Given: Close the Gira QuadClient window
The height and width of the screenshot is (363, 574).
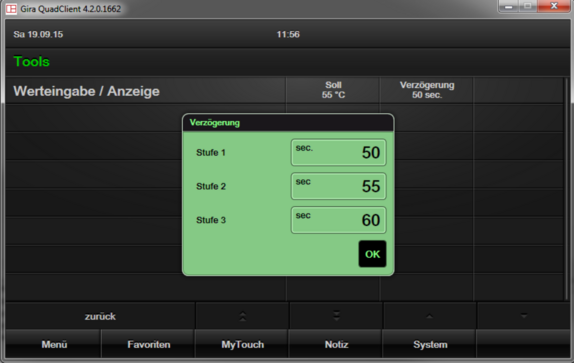Looking at the screenshot, I should 554,6.
